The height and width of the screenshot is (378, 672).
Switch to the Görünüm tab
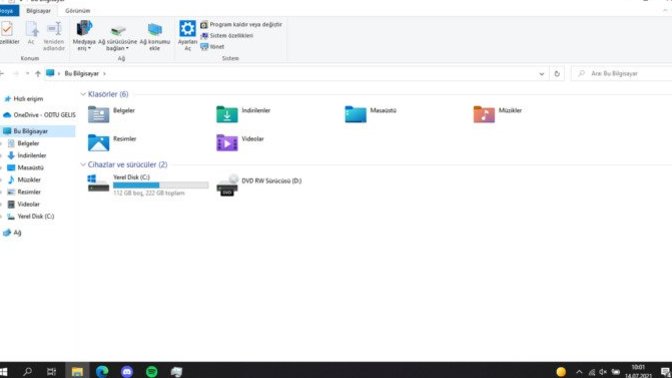coord(78,11)
